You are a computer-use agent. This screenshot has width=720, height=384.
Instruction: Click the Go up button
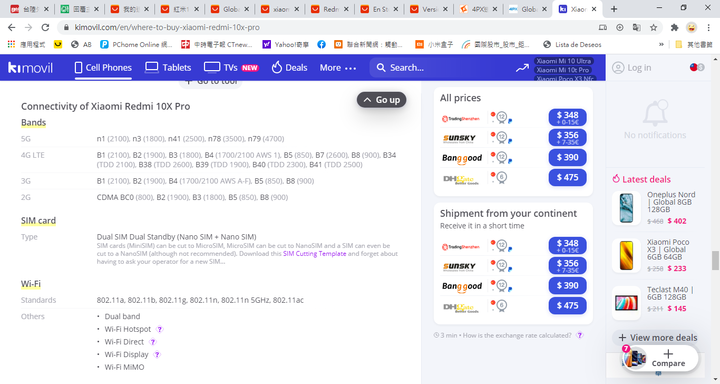[x=382, y=100]
